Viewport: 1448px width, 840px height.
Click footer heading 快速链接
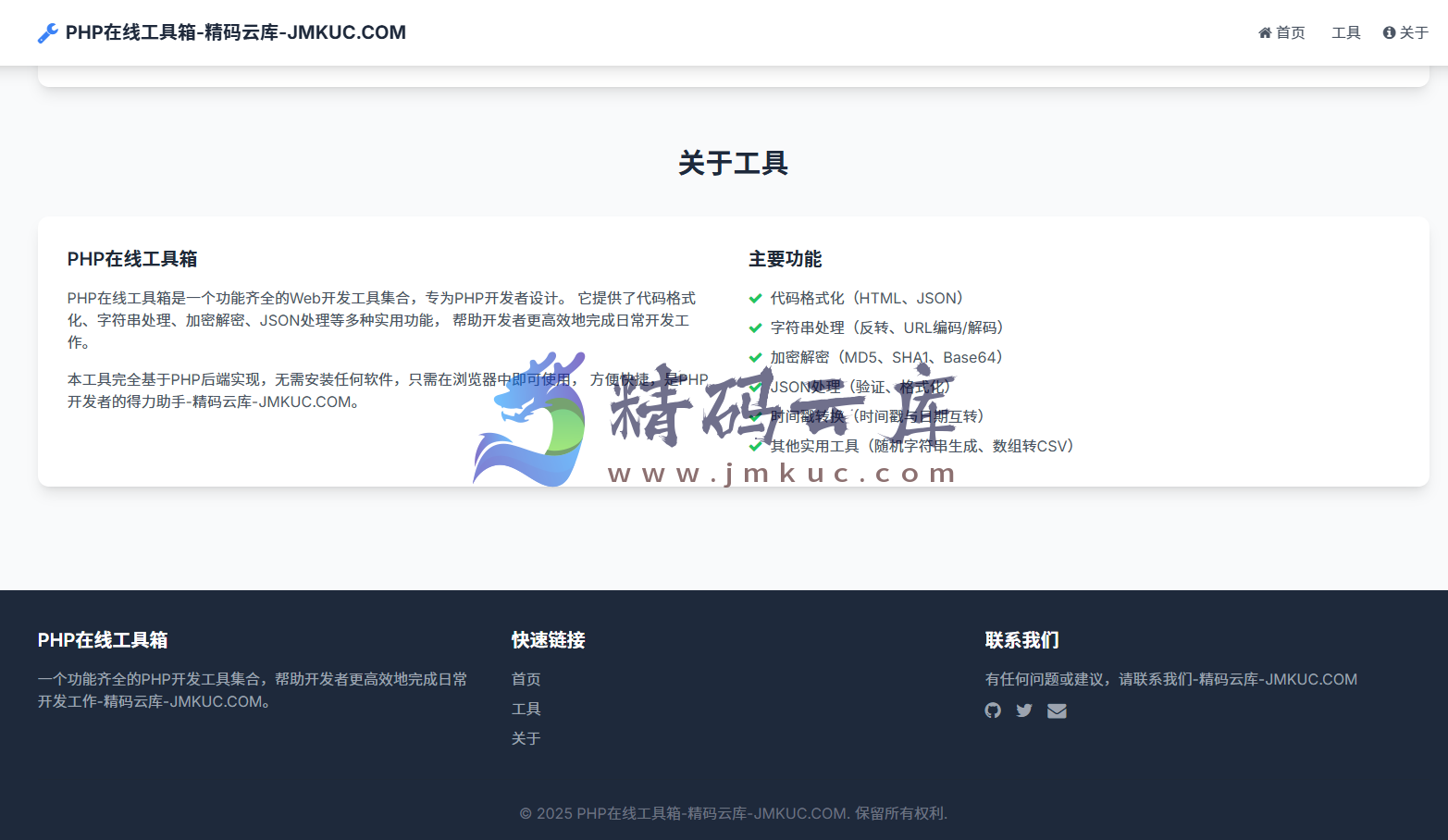click(x=548, y=640)
